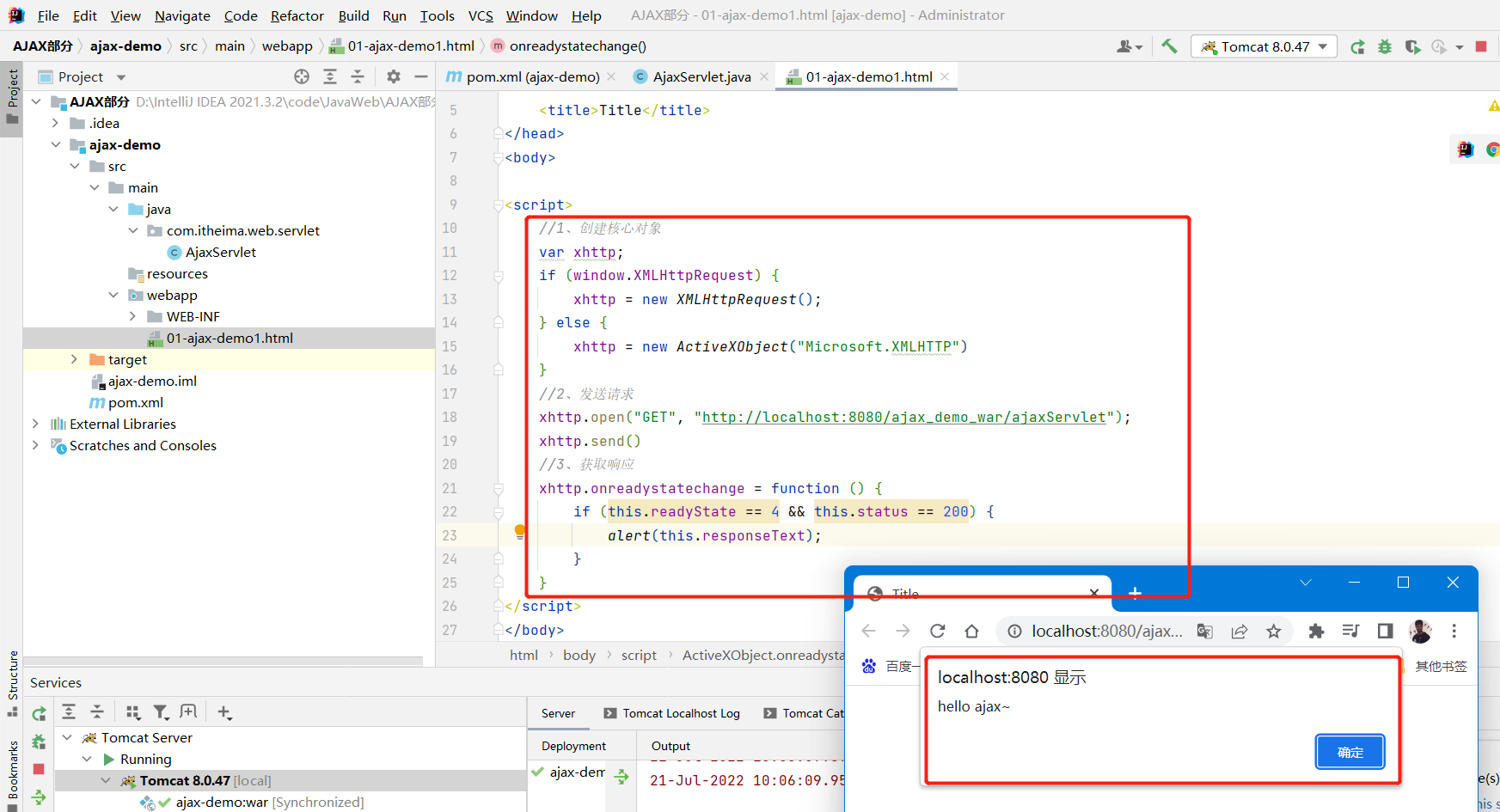1500x812 pixels.
Task: Fold the function block on line 21
Action: point(499,488)
